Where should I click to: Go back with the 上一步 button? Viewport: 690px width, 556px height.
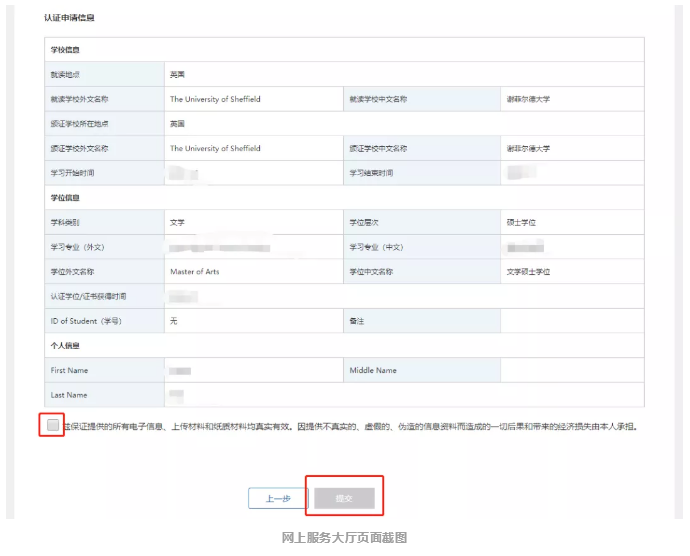point(278,498)
